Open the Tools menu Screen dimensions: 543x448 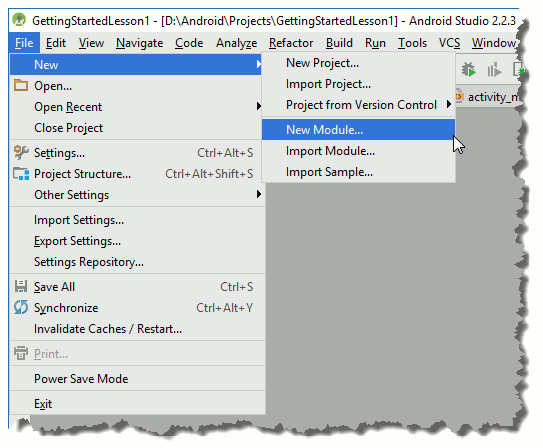[x=412, y=43]
